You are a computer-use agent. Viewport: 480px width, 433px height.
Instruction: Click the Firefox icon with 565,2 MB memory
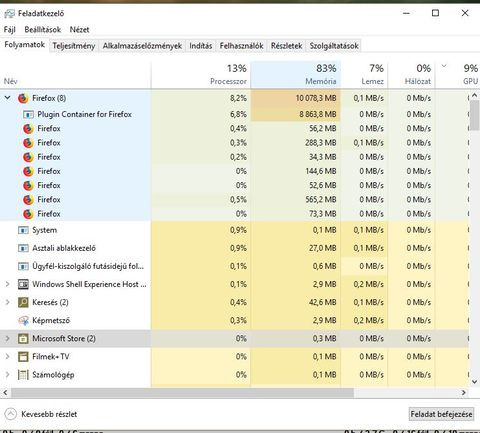tap(28, 200)
